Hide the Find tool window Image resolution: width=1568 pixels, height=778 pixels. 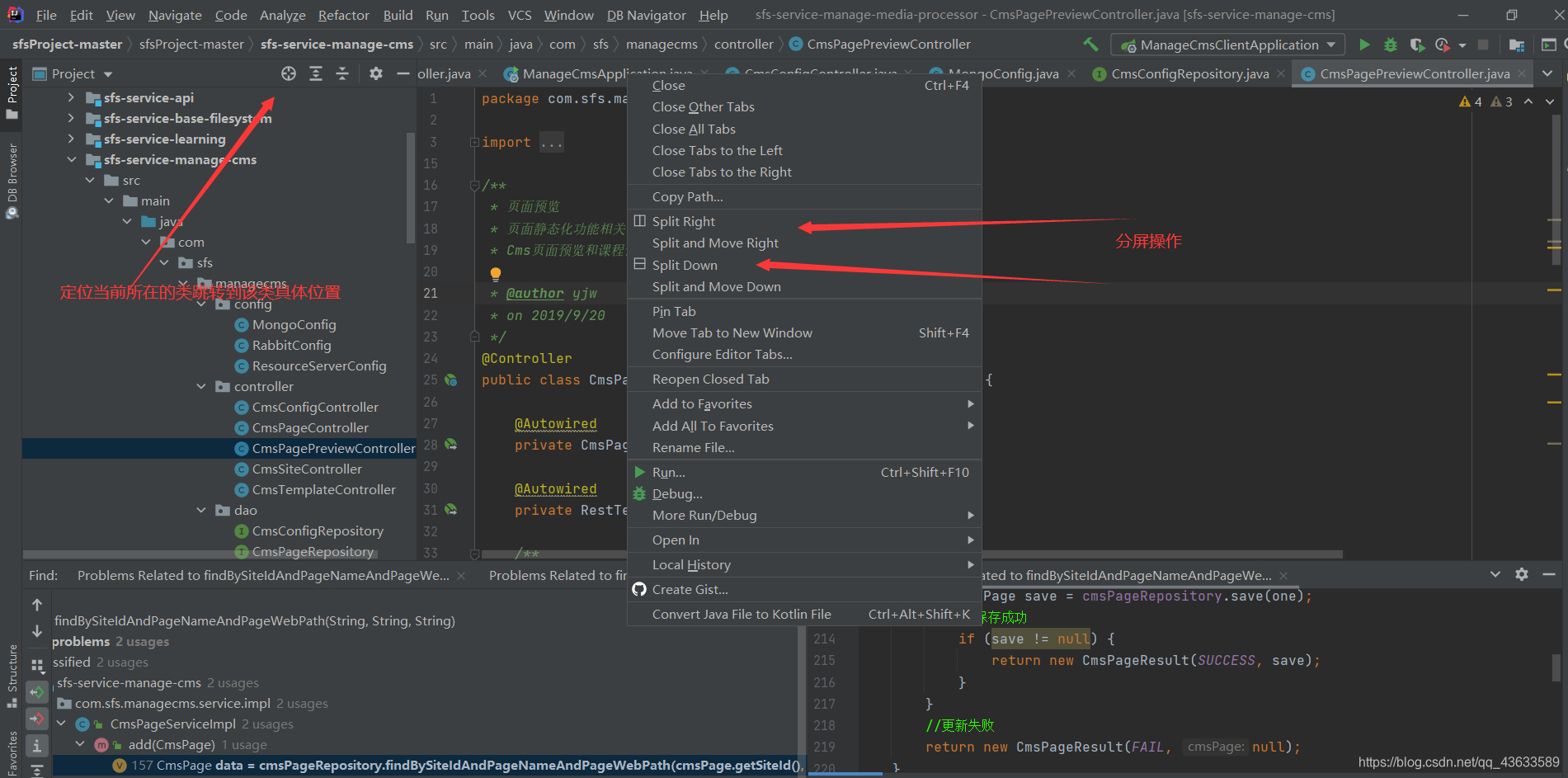pyautogui.click(x=1549, y=574)
